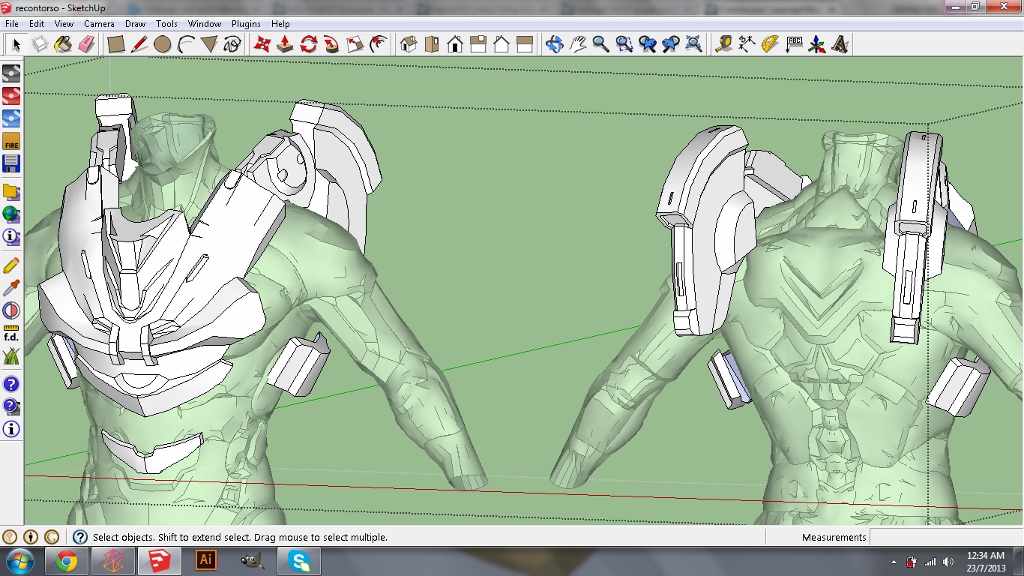Pick the Eraser tool
Image resolution: width=1024 pixels, height=576 pixels.
pyautogui.click(x=86, y=44)
